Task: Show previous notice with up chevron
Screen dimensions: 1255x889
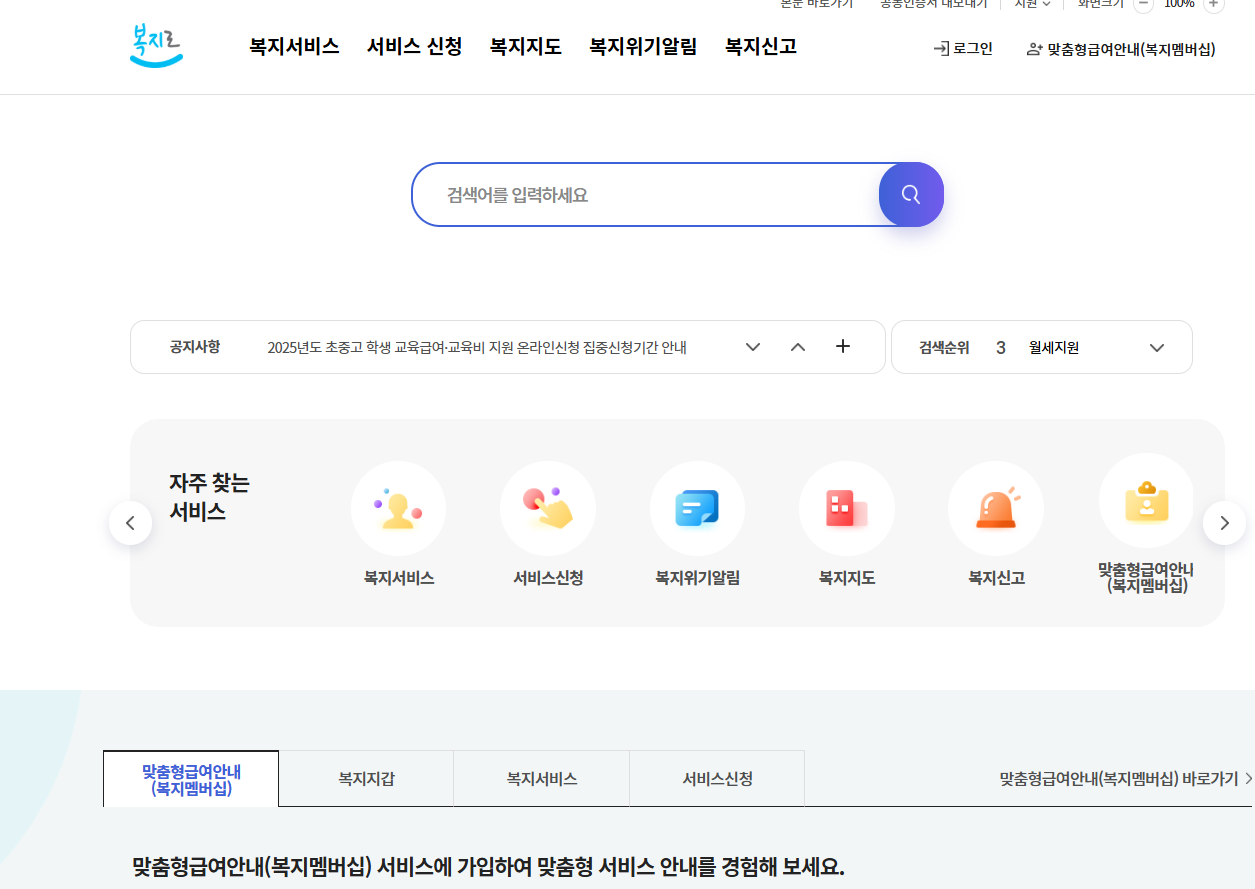Action: (798, 347)
